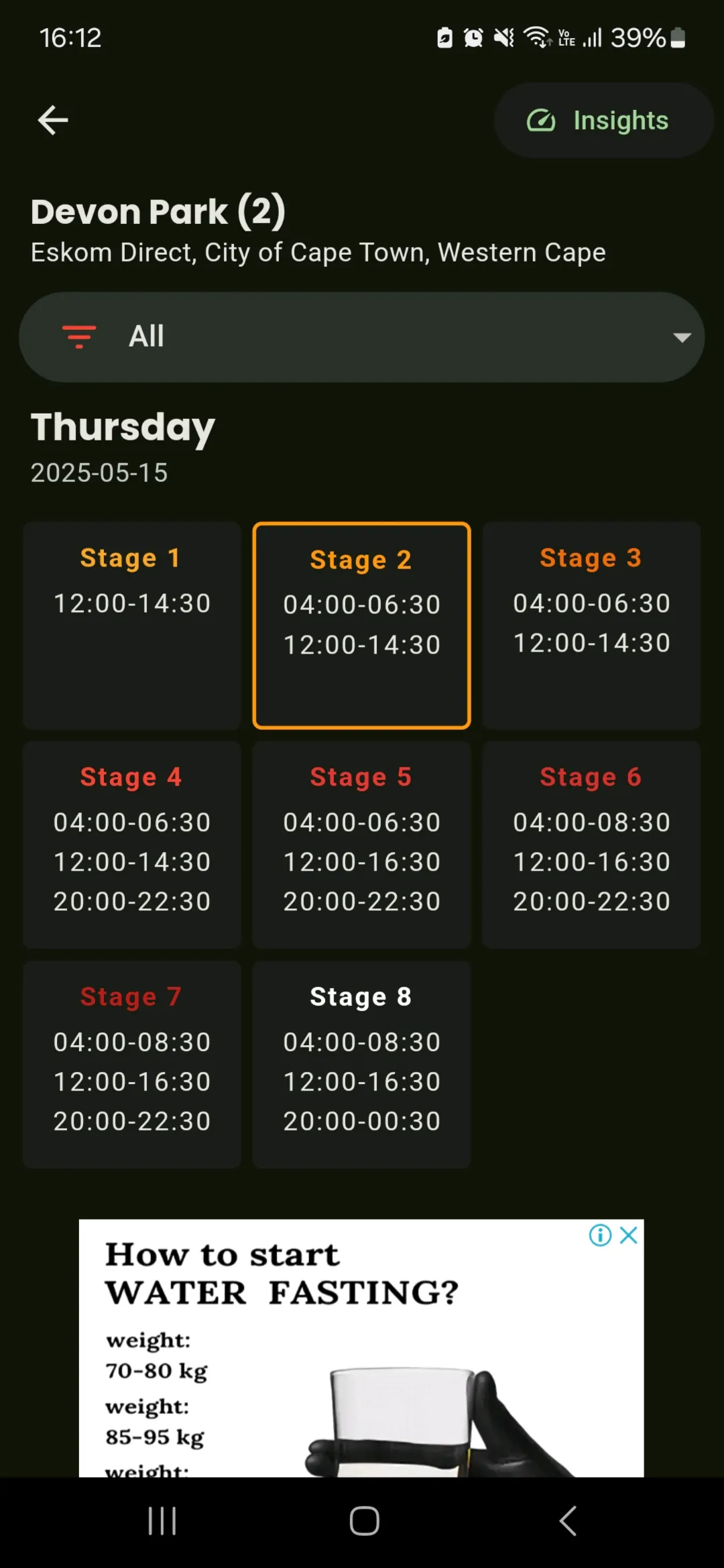Close the water fasting ad
The height and width of the screenshot is (1568, 724).
pos(628,1235)
